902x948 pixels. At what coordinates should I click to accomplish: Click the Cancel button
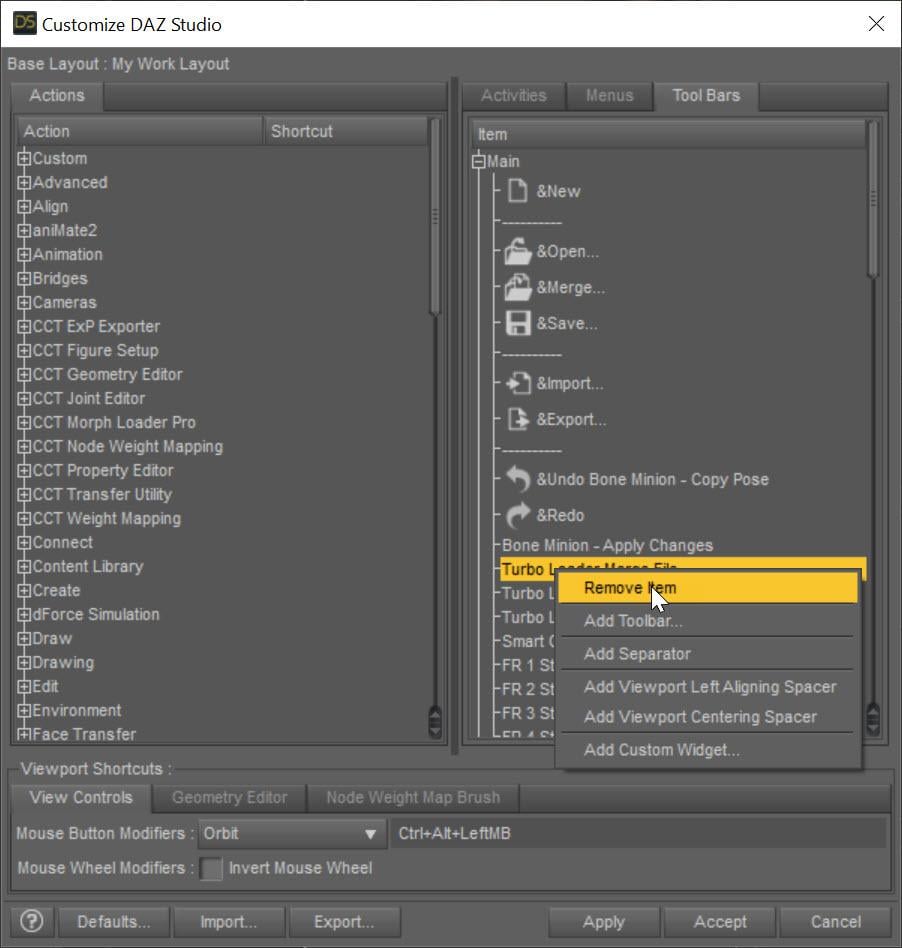tap(835, 922)
